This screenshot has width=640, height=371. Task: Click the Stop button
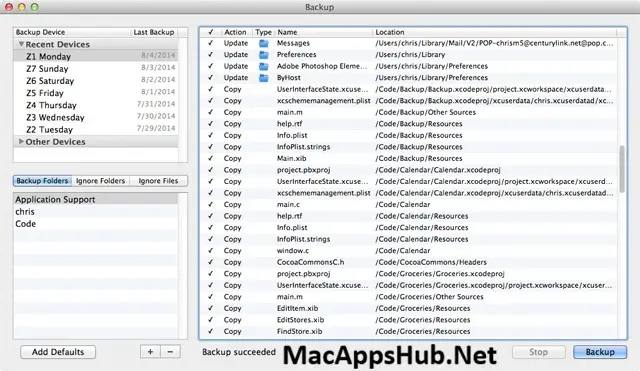[539, 352]
